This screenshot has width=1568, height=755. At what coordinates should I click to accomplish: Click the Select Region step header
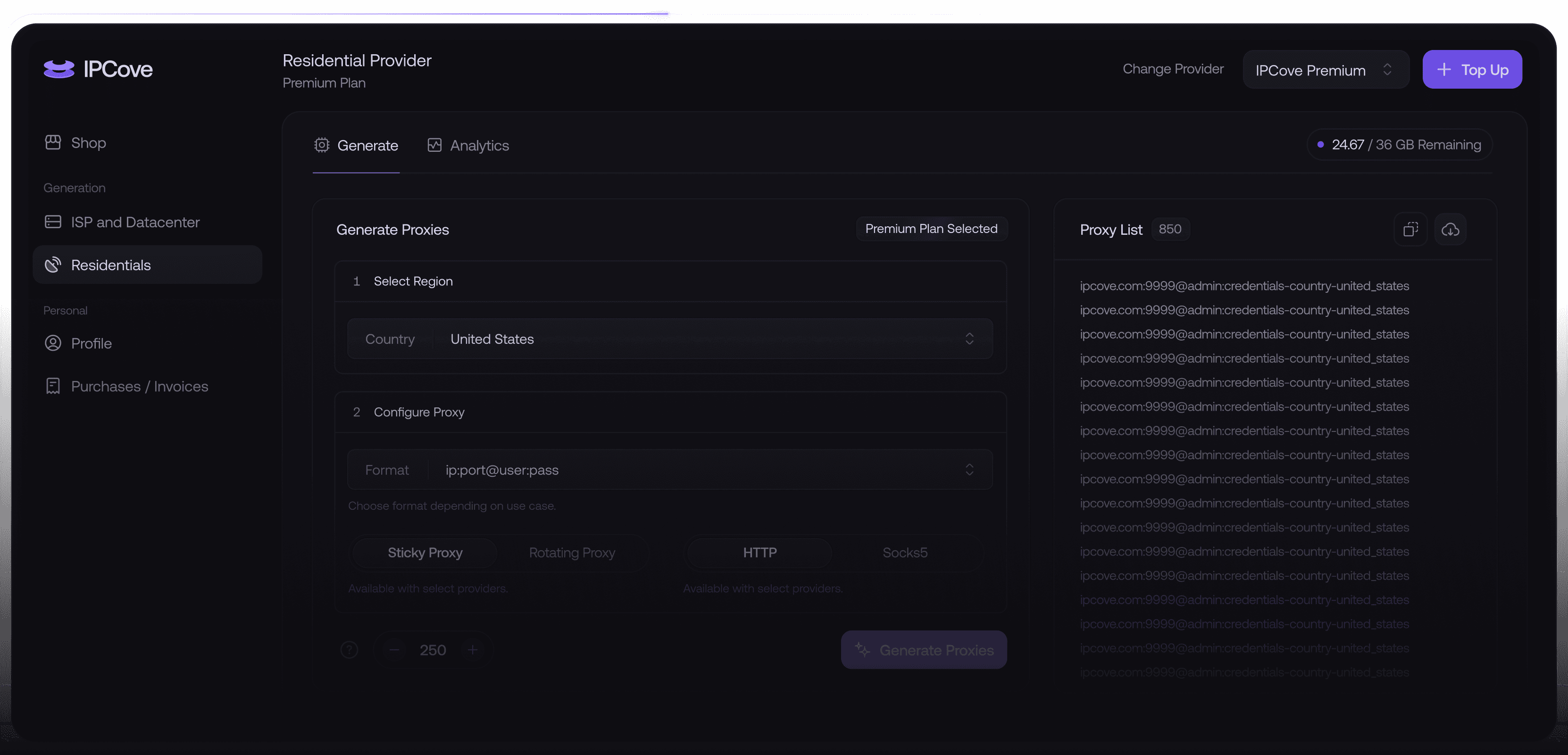(x=670, y=281)
